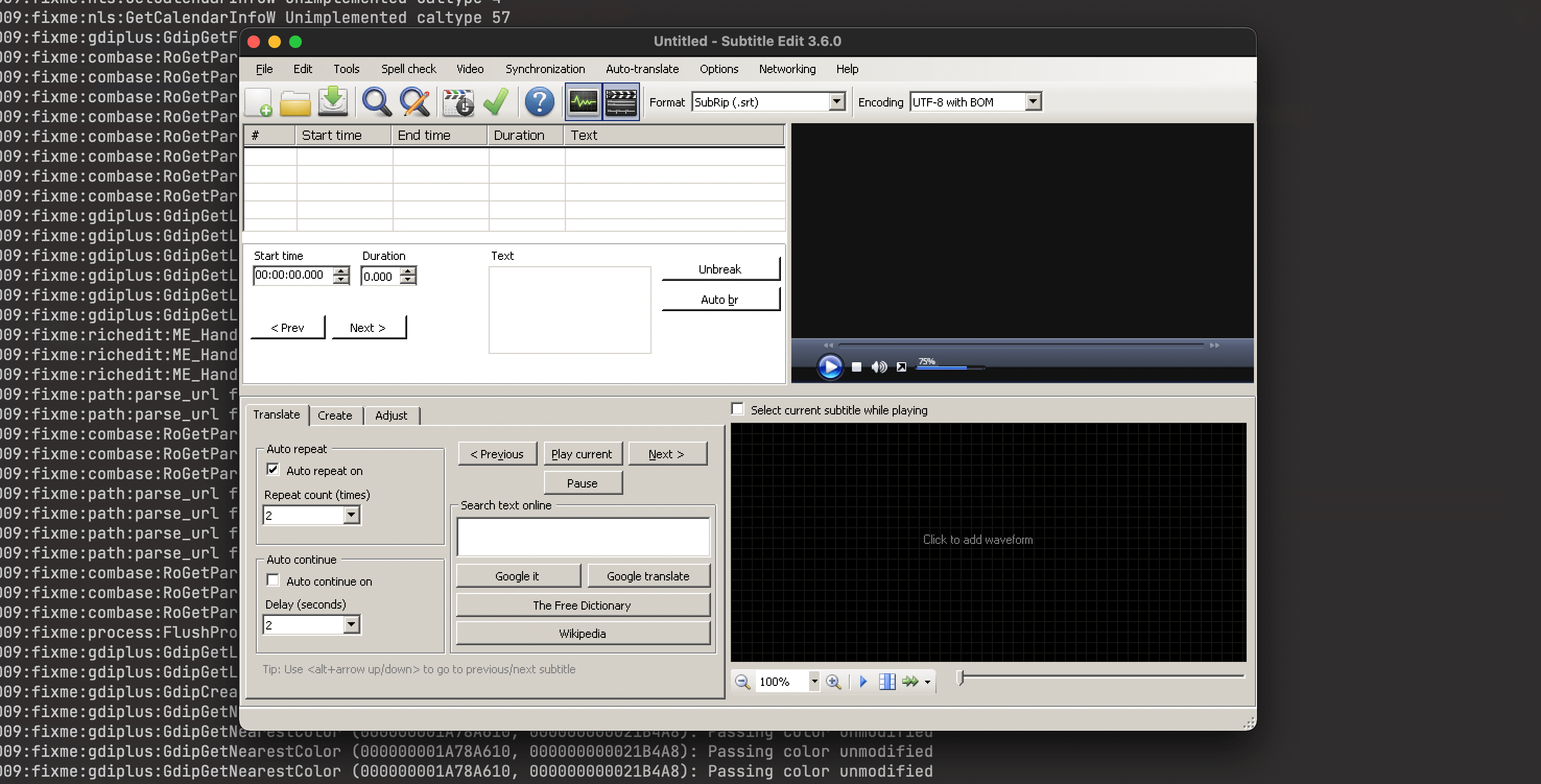Screen dimensions: 1541x784
Task: Check Select current subtitle while playing
Action: (x=738, y=409)
